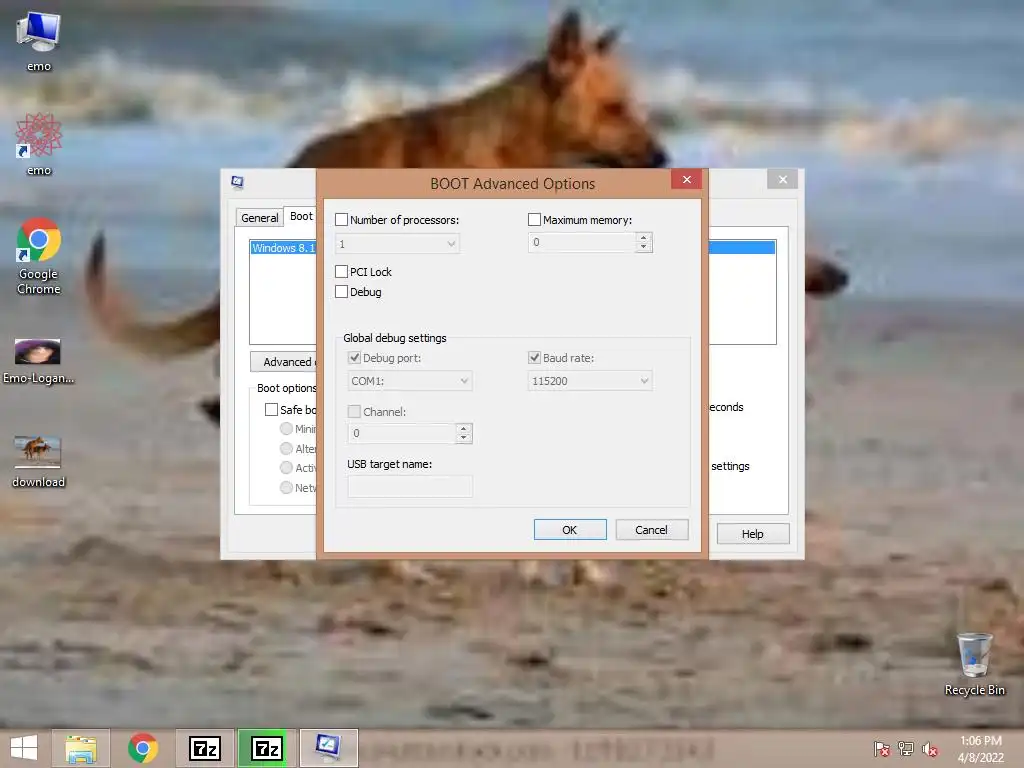
Task: Open the emo shortcut with red star icon
Action: (x=39, y=144)
